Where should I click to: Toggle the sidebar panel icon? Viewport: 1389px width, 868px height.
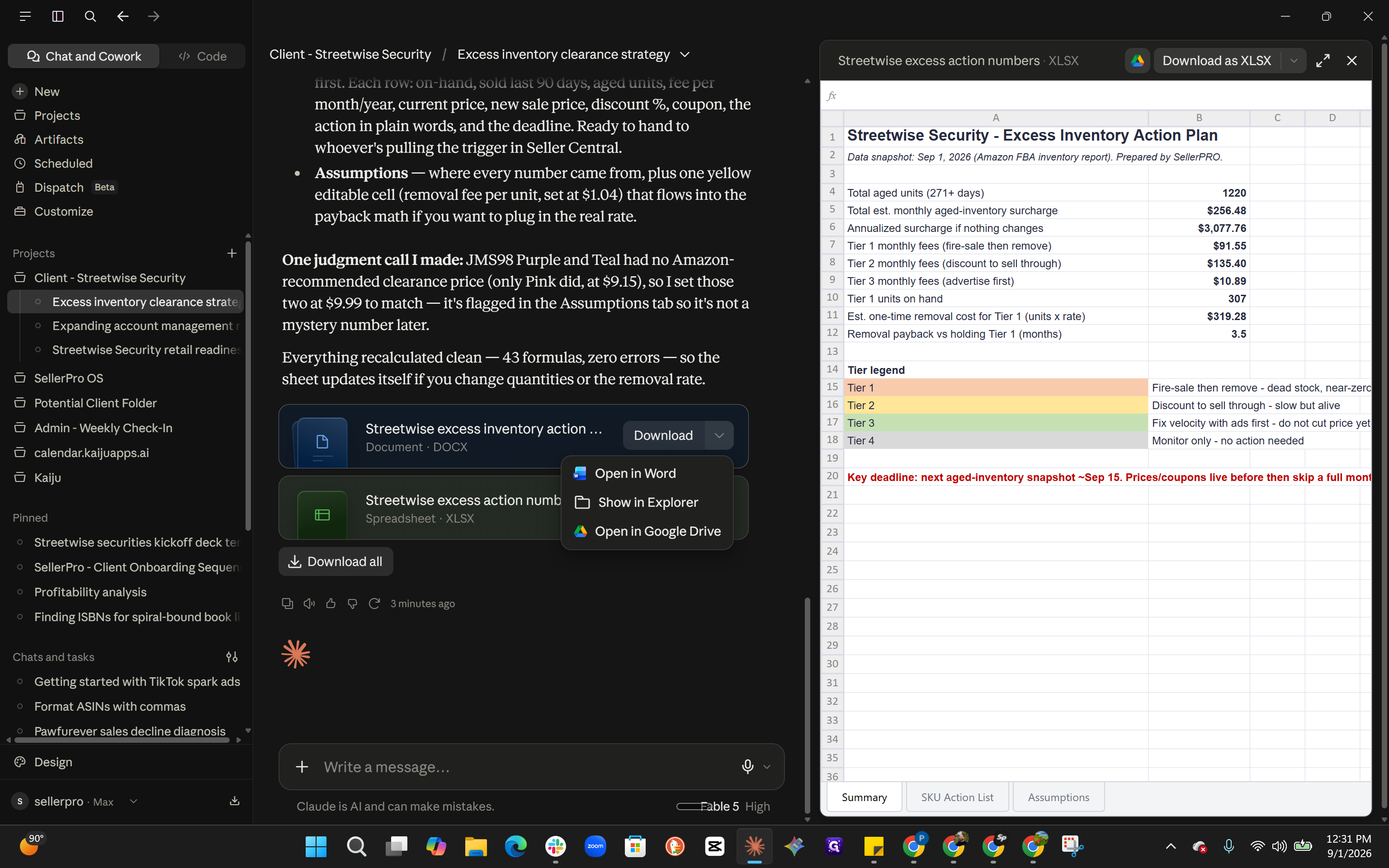point(57,16)
